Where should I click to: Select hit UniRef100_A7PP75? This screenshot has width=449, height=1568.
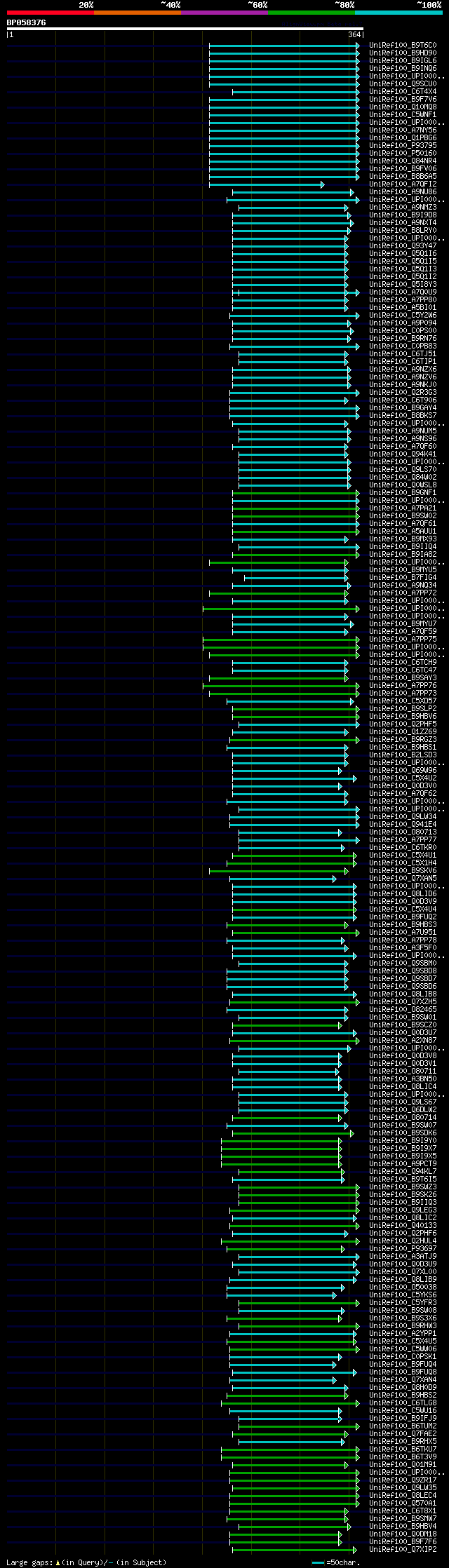(403, 640)
